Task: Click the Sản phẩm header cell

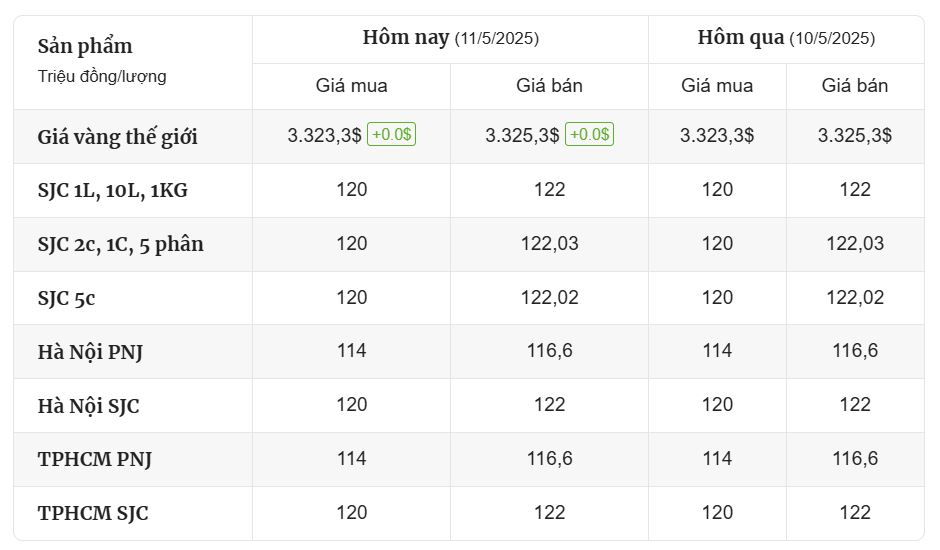Action: pos(132,62)
